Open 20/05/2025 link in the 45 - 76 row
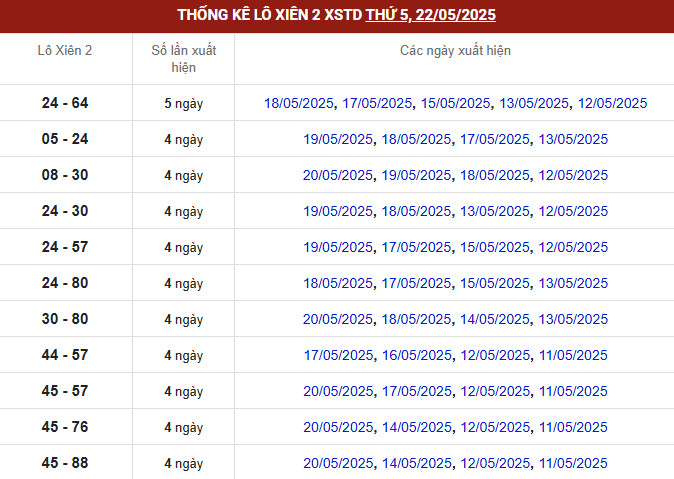674x479 pixels. click(338, 427)
